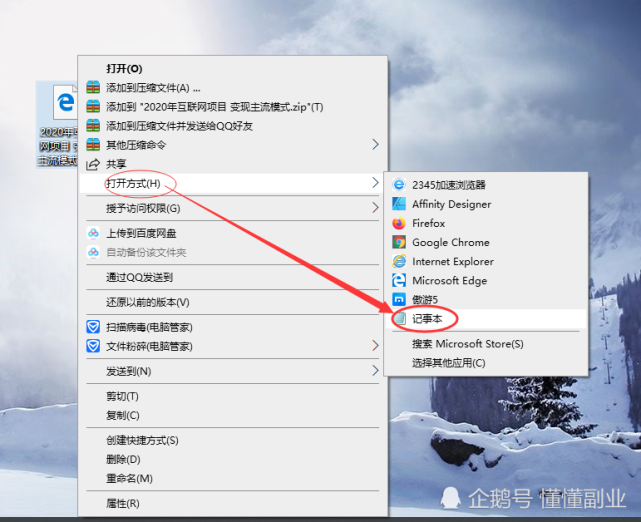Click the archive icon beside 添加到 zip(T)
The image size is (641, 522).
(x=93, y=107)
